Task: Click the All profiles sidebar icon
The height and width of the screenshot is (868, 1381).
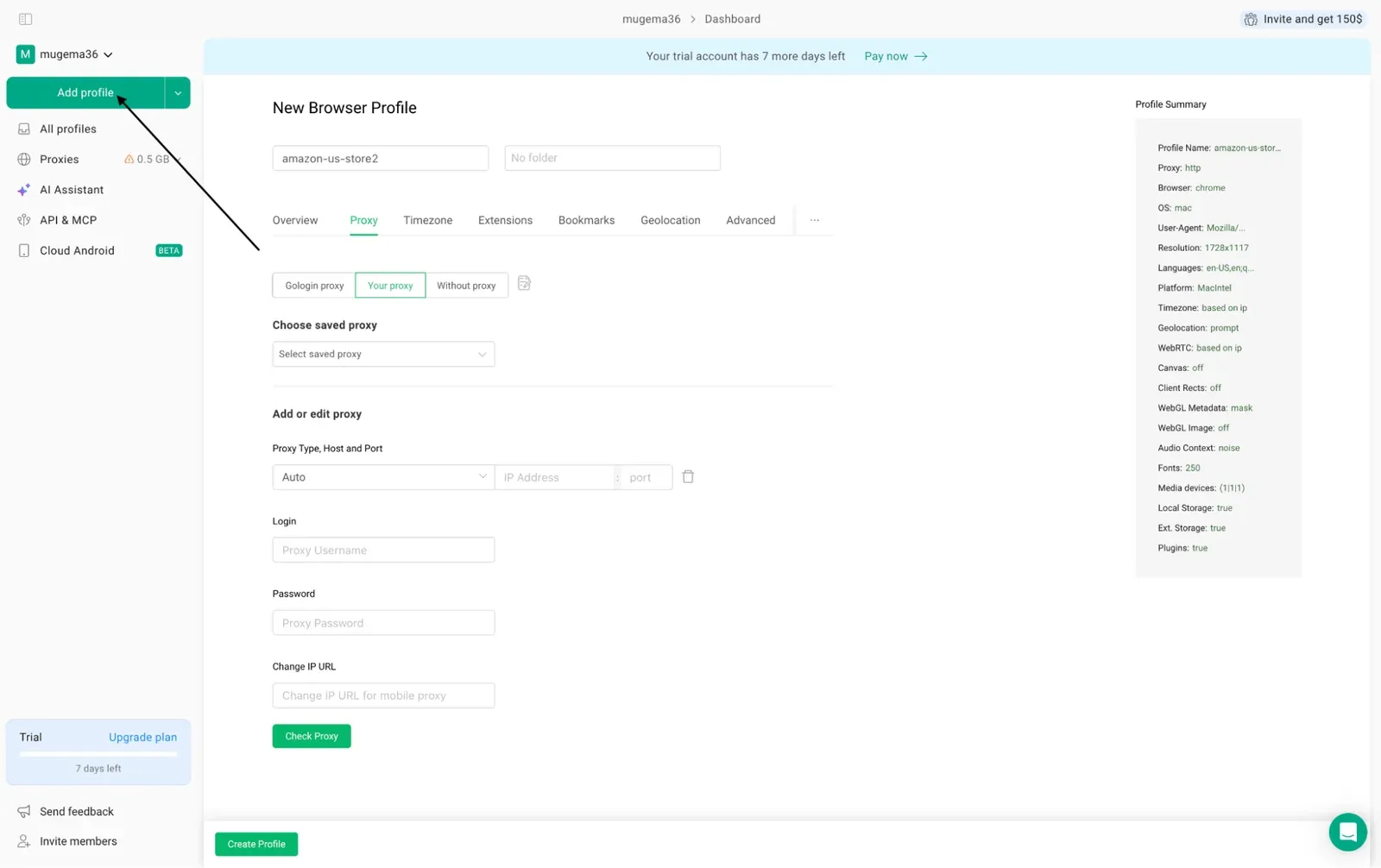Action: (24, 129)
